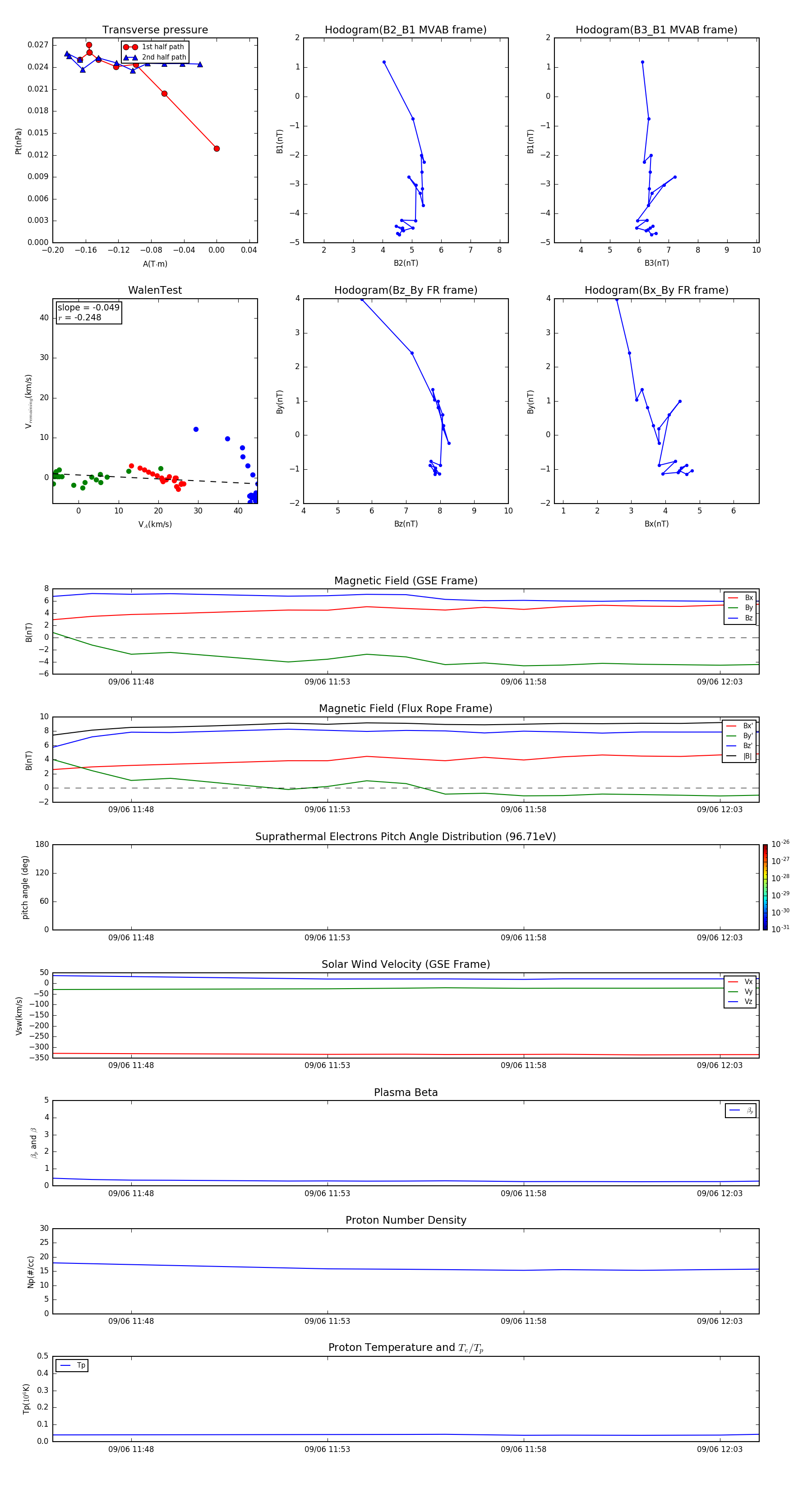Click the 'Magnetic Field (GSE Frame)' title

point(406,581)
